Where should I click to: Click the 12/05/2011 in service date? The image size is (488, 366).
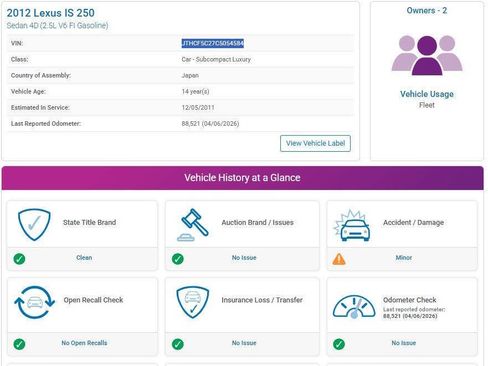pos(198,107)
